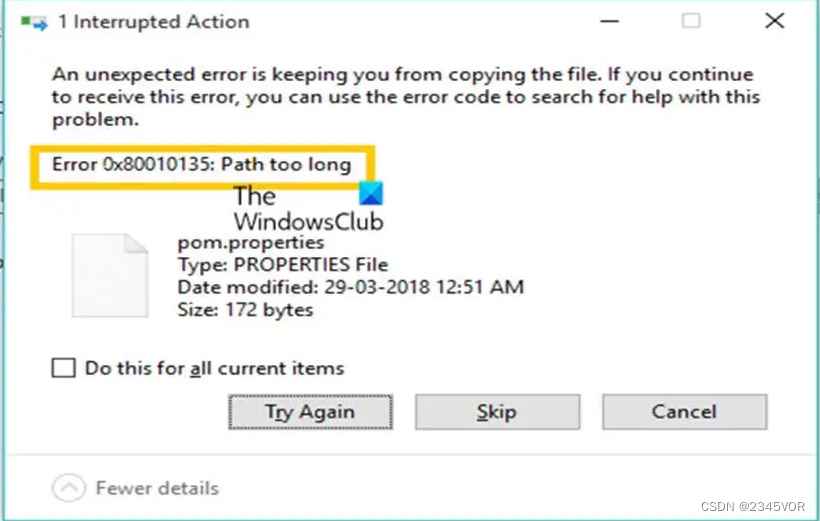The height and width of the screenshot is (521, 820).
Task: Select the pom.properties blank file icon
Action: coord(110,275)
